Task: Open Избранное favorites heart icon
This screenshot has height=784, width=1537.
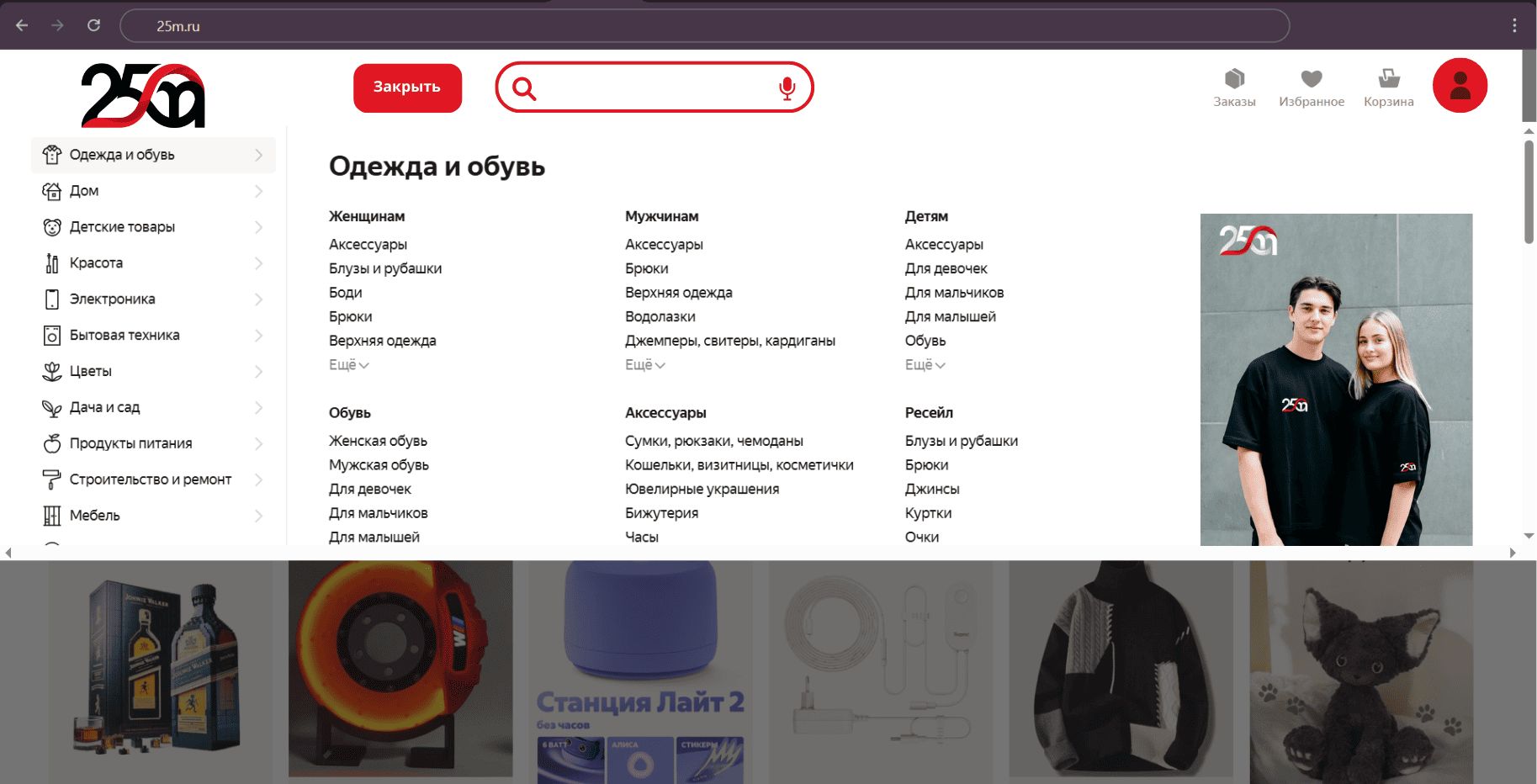Action: point(1311,80)
